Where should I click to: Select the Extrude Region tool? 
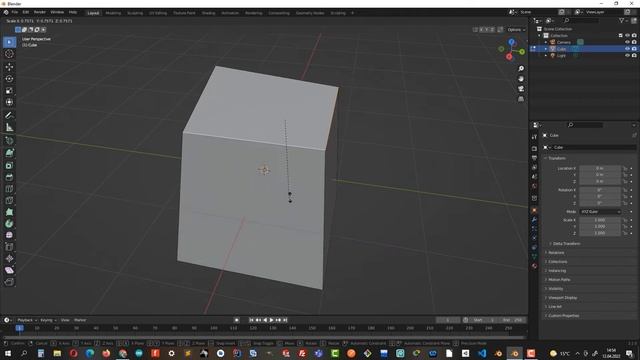[x=9, y=153]
